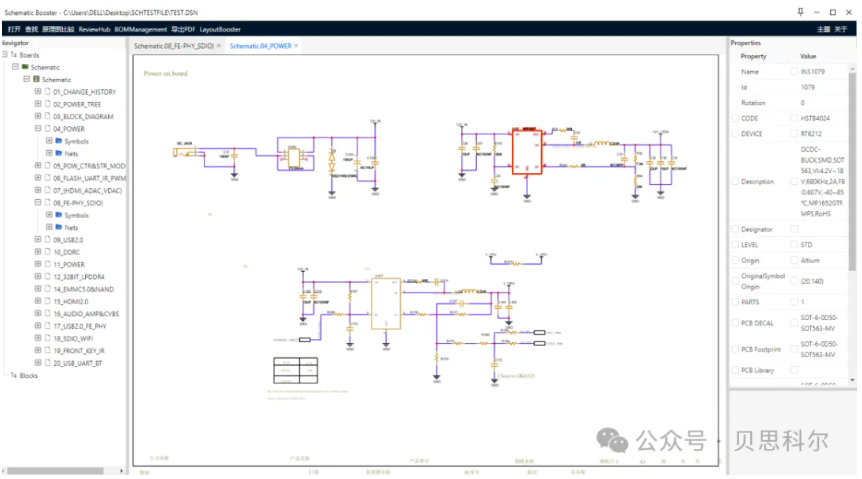Click the page icon beside 10_DDRC
Viewport: 862px width, 479px height.
point(48,251)
